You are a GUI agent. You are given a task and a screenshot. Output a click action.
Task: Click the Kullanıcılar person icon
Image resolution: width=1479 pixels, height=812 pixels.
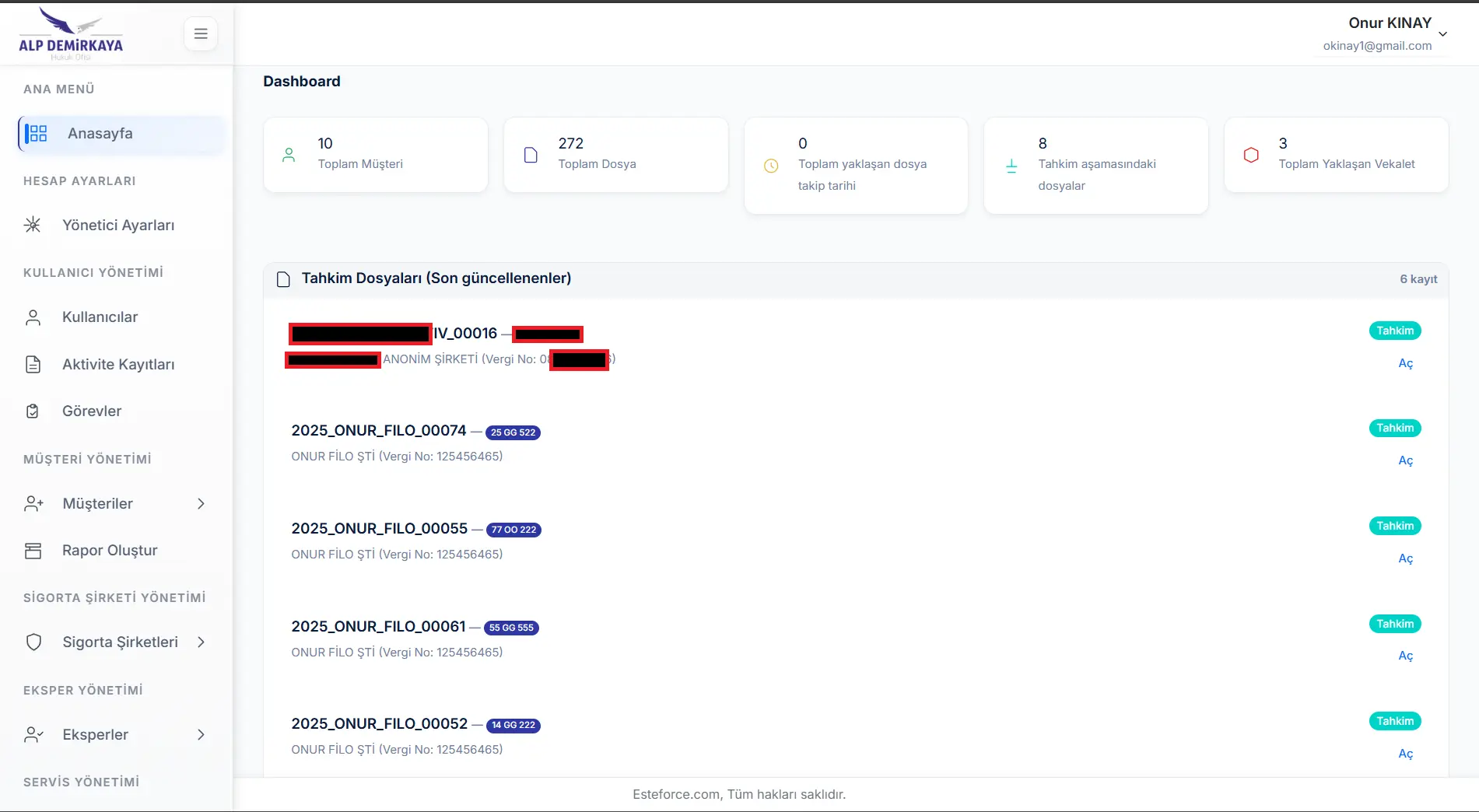point(33,317)
